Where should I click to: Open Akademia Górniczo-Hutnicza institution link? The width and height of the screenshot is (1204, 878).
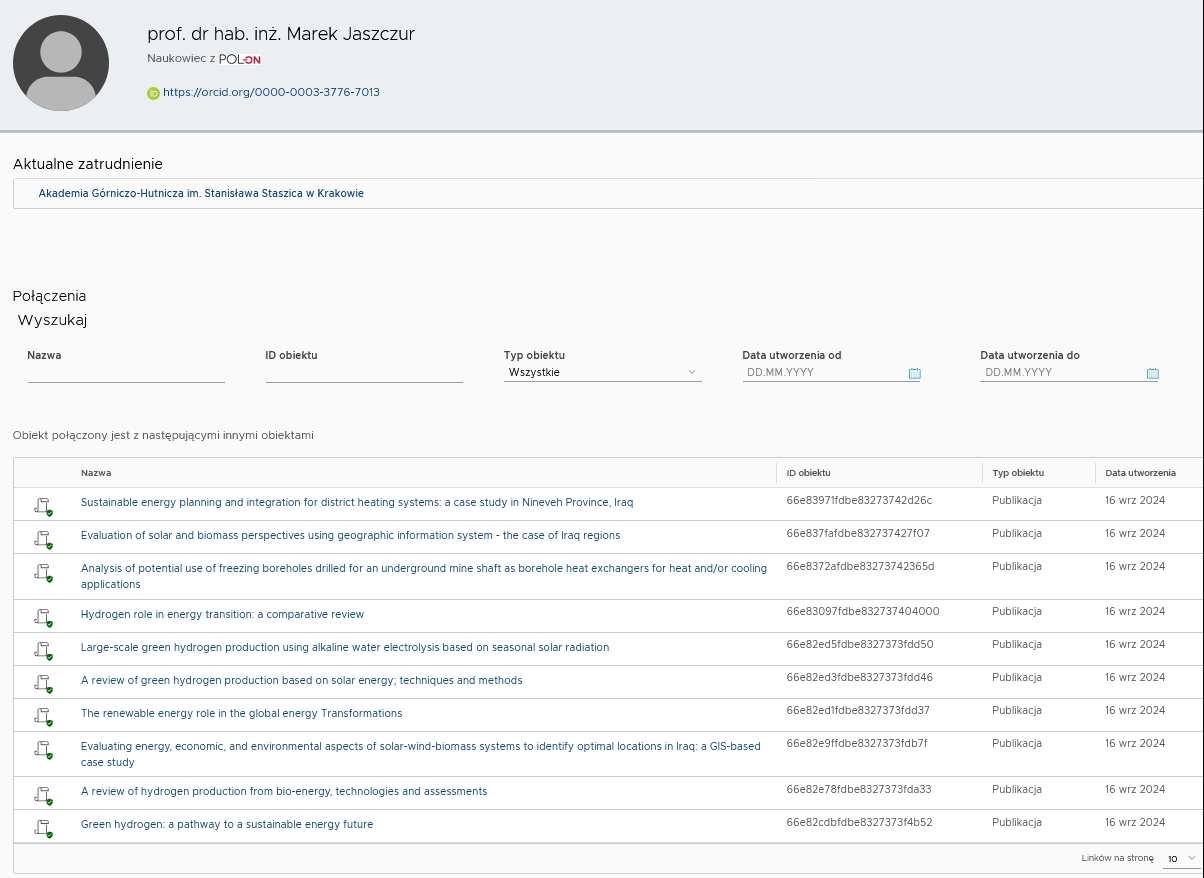point(201,193)
